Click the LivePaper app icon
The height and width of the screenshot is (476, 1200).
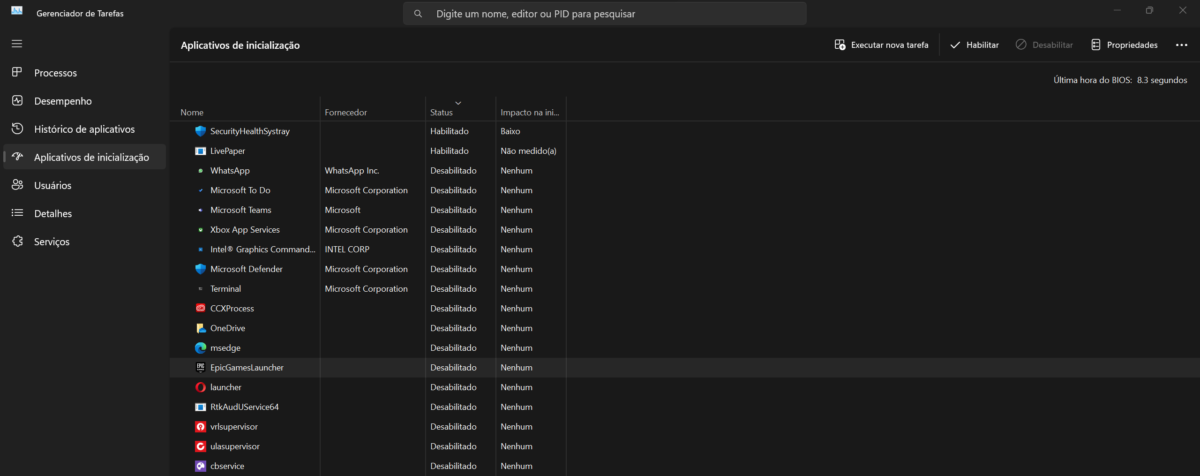click(200, 151)
